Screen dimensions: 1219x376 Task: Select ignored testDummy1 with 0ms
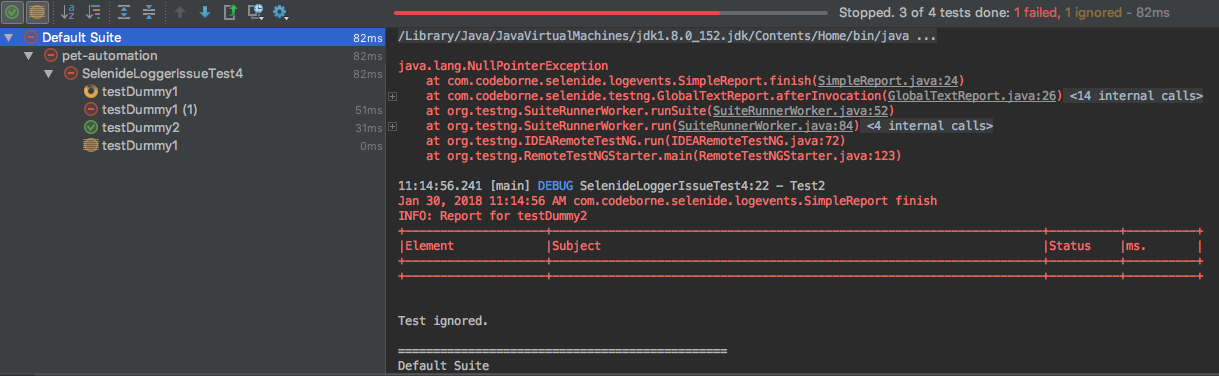point(140,145)
